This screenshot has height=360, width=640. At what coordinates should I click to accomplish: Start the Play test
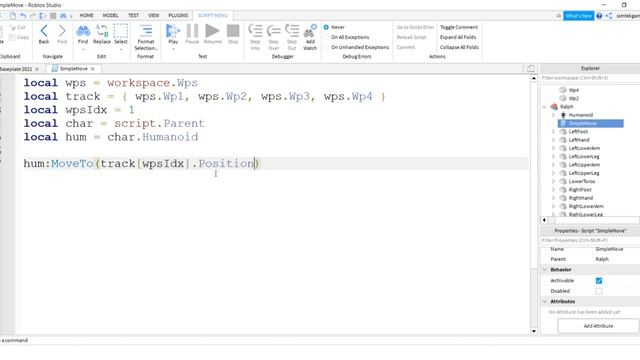point(173,31)
